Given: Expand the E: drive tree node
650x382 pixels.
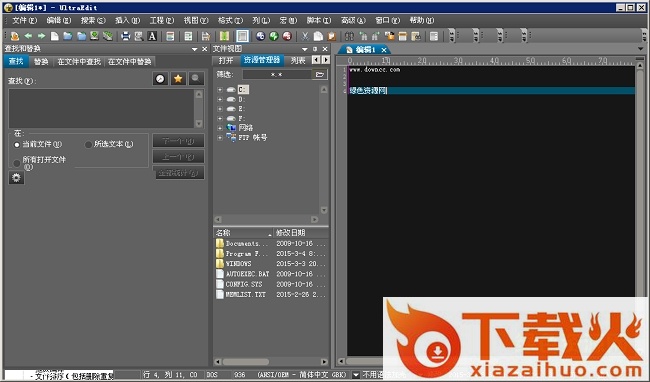Looking at the screenshot, I should [x=220, y=109].
